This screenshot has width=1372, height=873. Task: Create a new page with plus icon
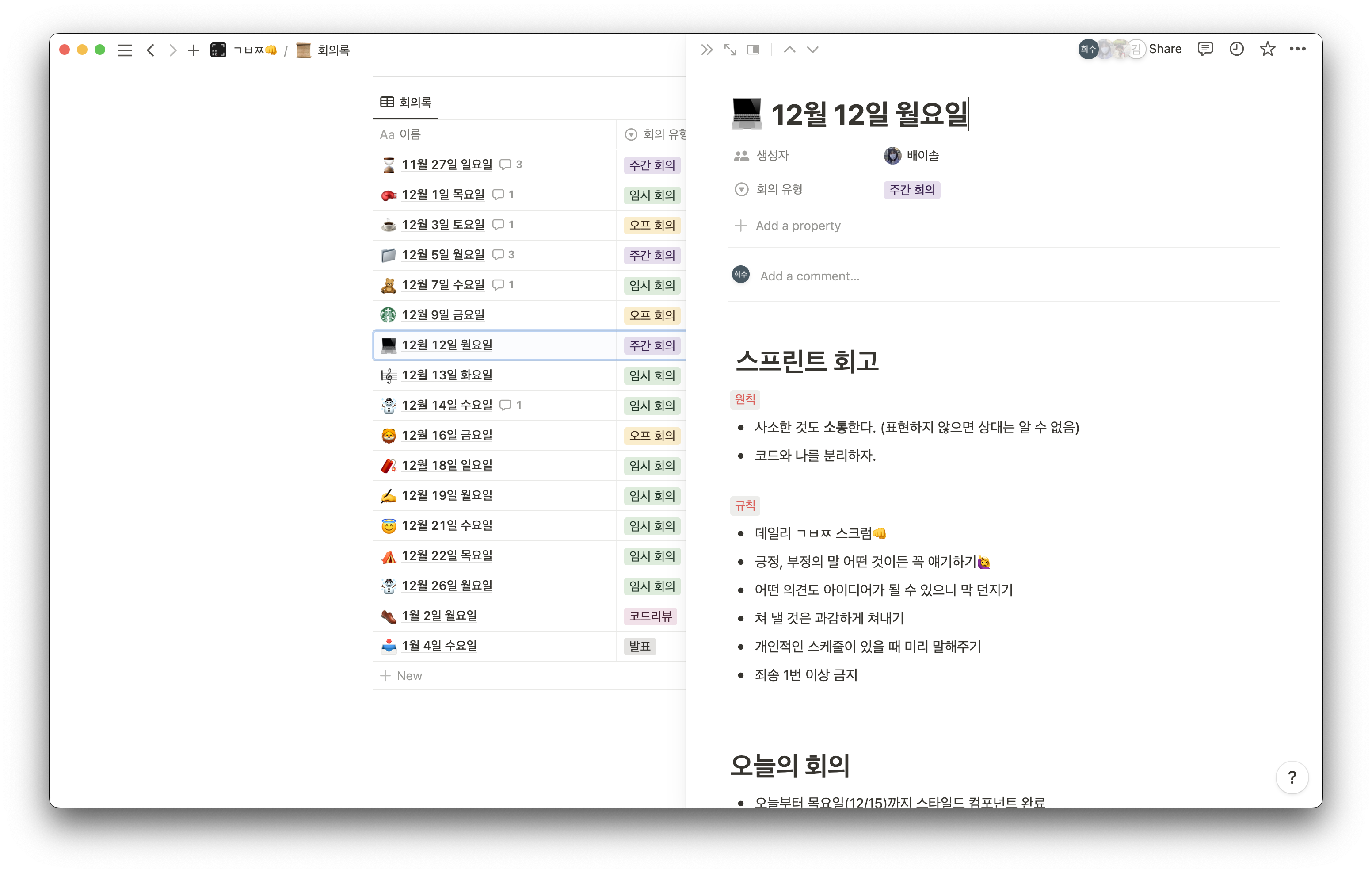coord(193,50)
